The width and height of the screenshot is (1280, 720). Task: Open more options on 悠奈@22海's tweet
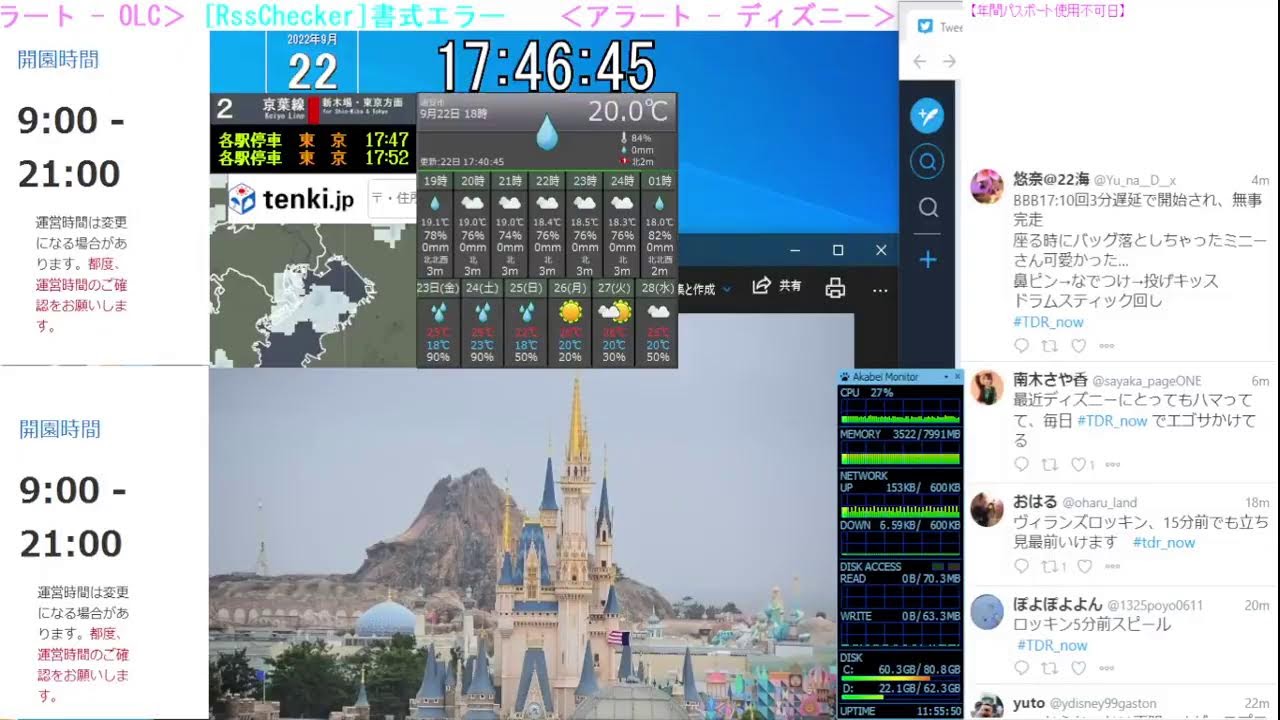click(1107, 346)
